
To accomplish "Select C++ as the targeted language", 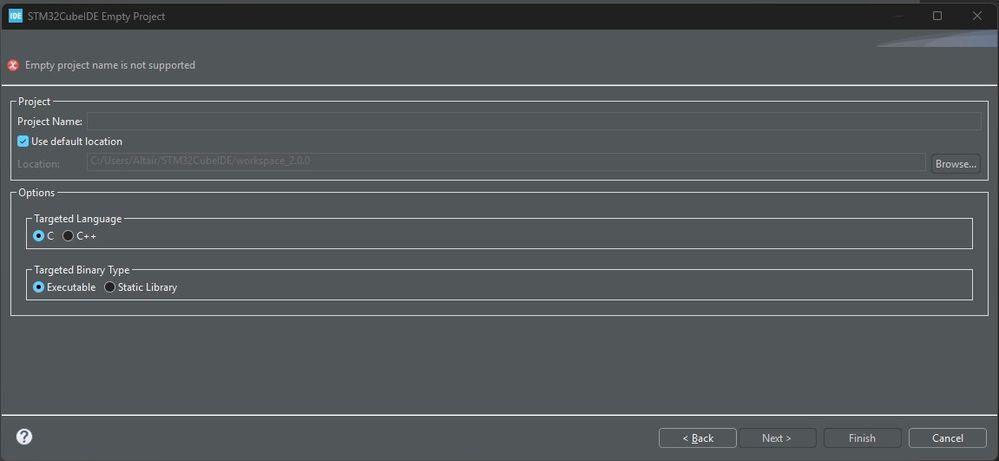I will tap(68, 236).
